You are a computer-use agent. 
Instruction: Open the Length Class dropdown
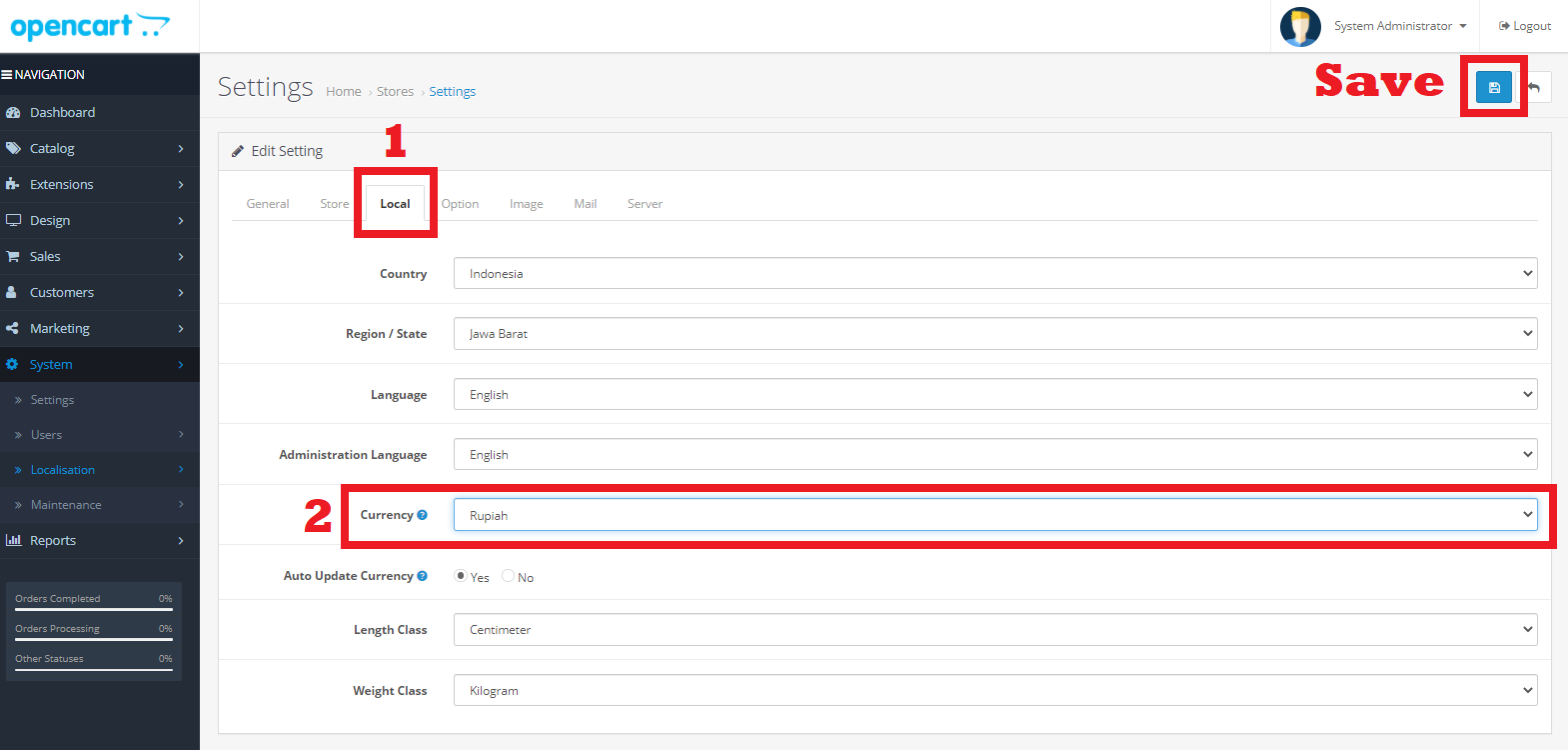pos(995,629)
